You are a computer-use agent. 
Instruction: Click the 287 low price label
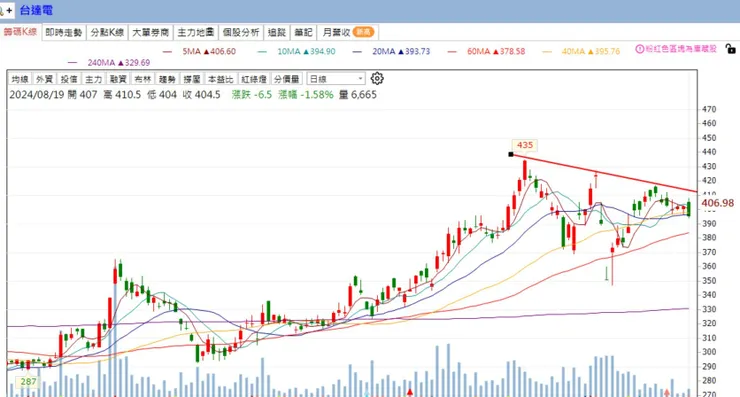click(28, 381)
